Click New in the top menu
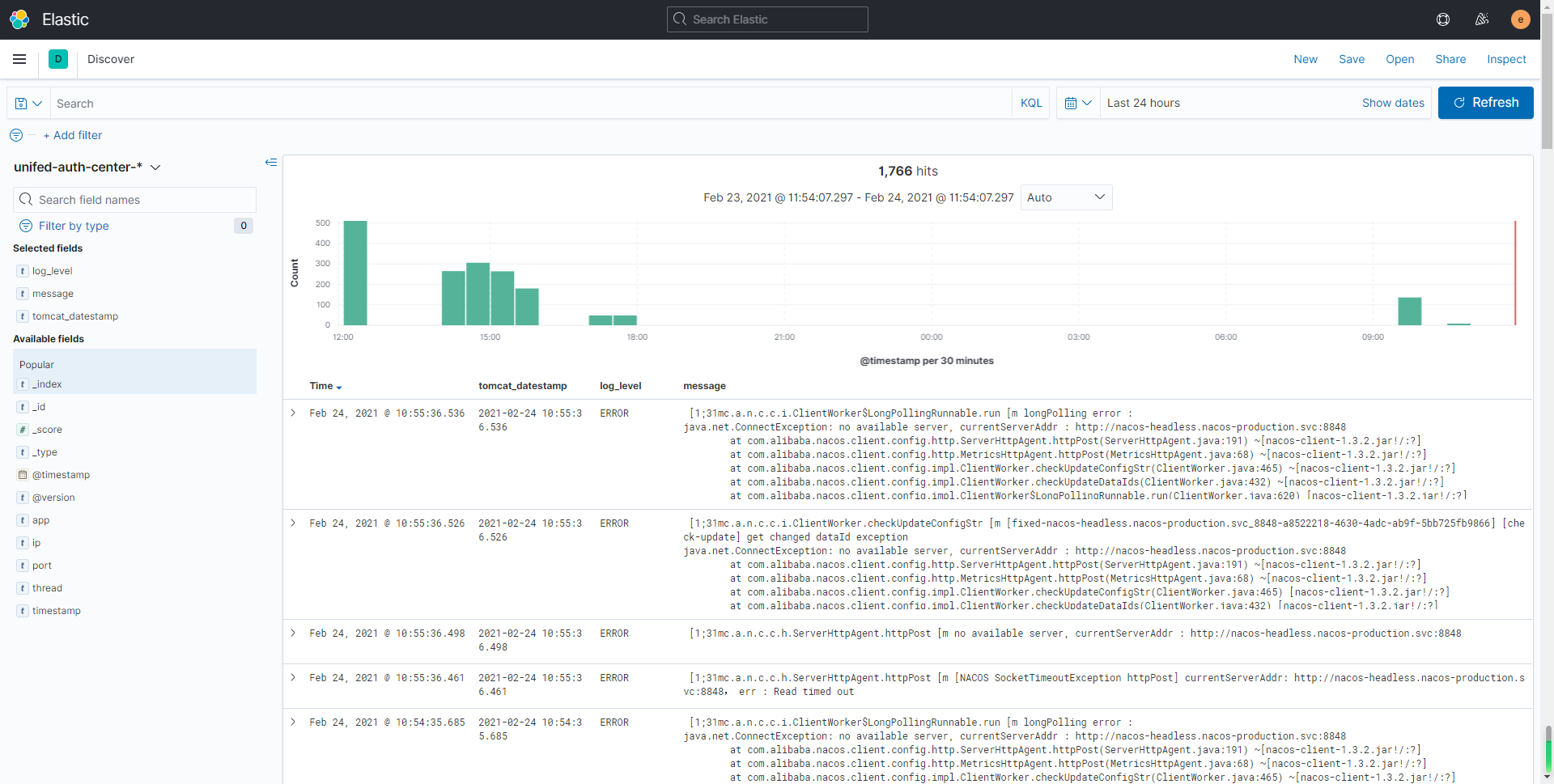1554x784 pixels. pyautogui.click(x=1306, y=59)
